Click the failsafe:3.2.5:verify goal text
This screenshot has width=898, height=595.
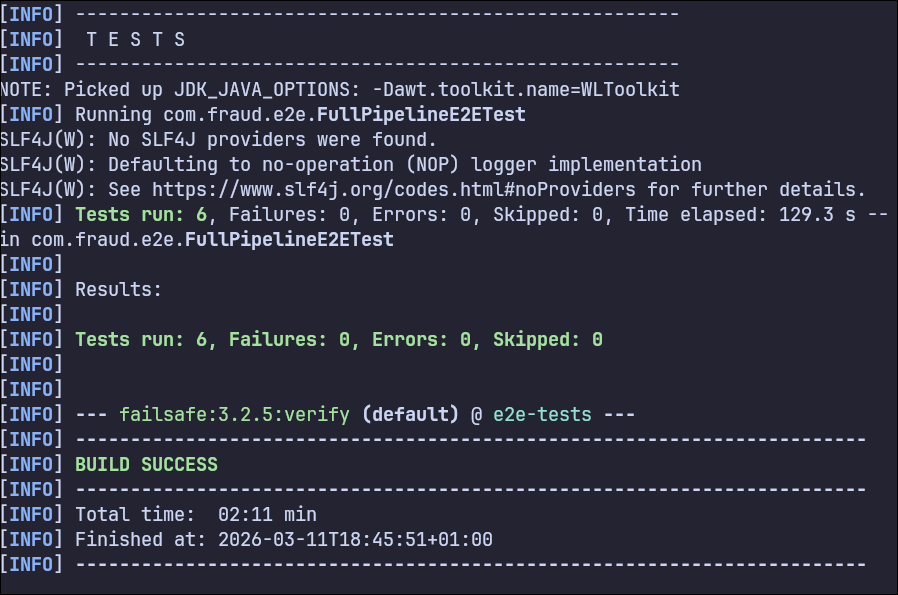pyautogui.click(x=234, y=414)
